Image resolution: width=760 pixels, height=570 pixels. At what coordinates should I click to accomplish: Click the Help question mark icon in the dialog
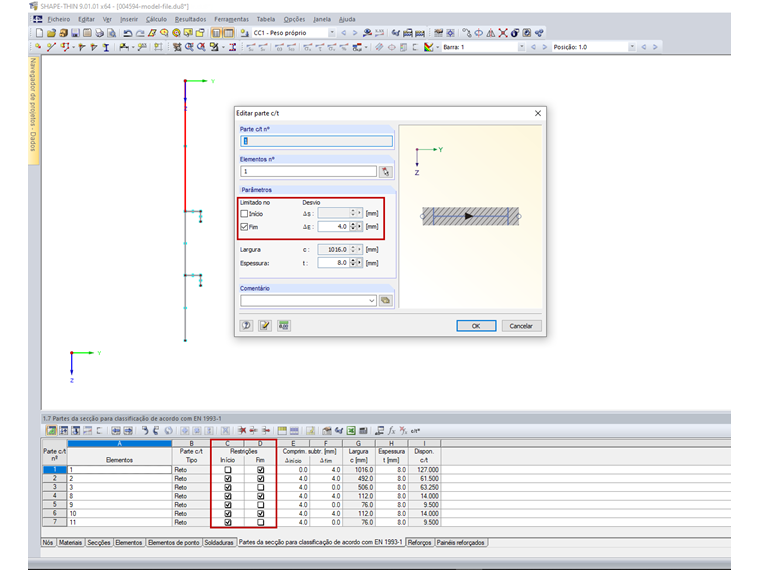point(247,326)
